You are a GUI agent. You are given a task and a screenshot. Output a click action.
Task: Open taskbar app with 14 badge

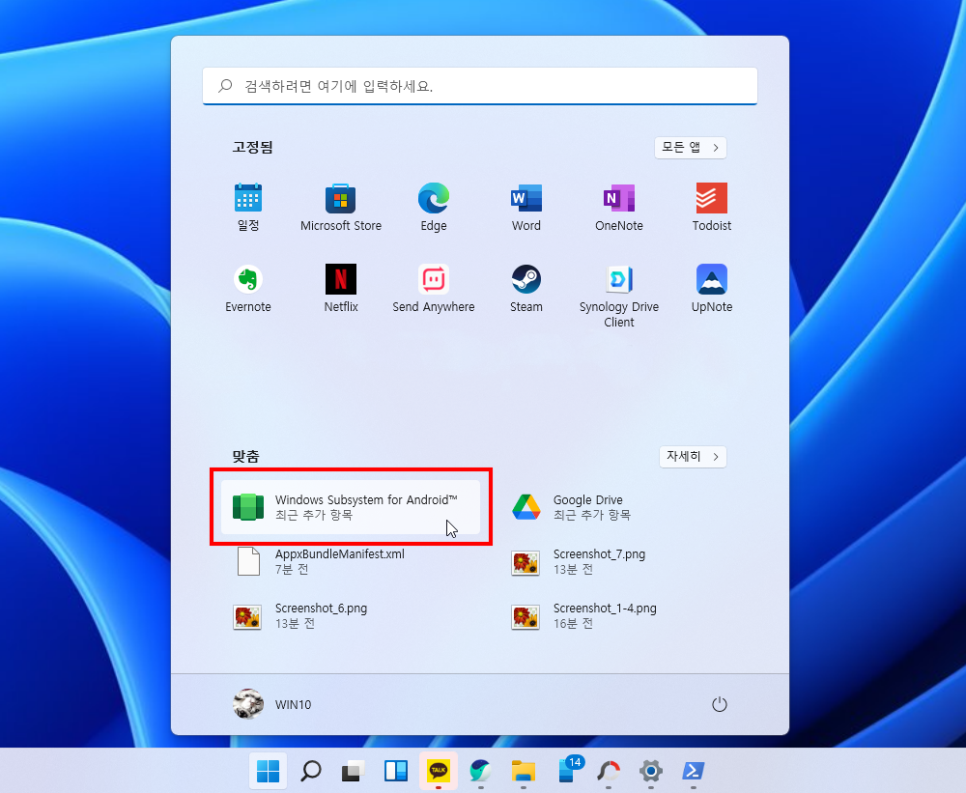[x=570, y=770]
